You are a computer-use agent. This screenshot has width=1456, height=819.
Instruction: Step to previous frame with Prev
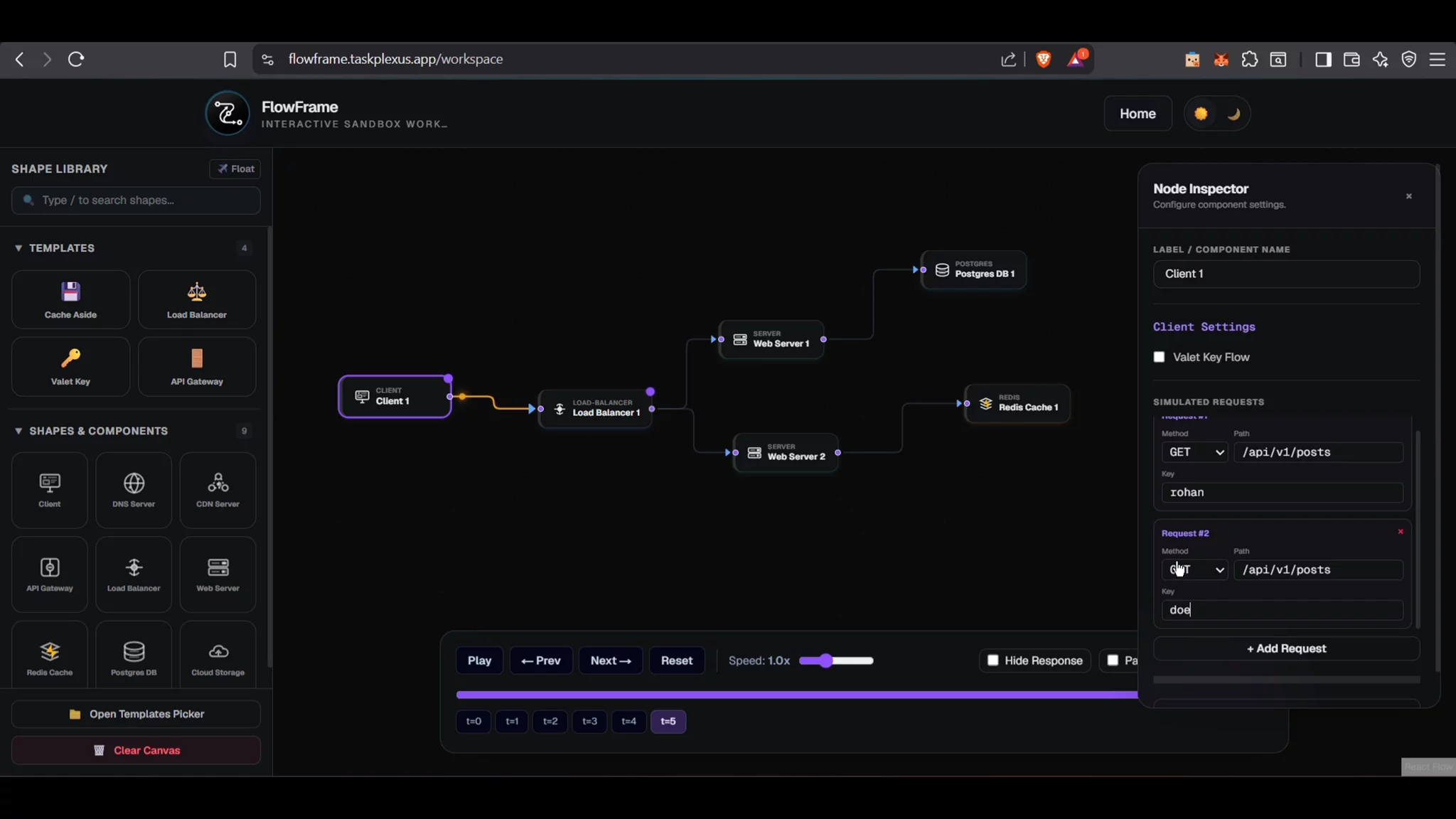[541, 660]
